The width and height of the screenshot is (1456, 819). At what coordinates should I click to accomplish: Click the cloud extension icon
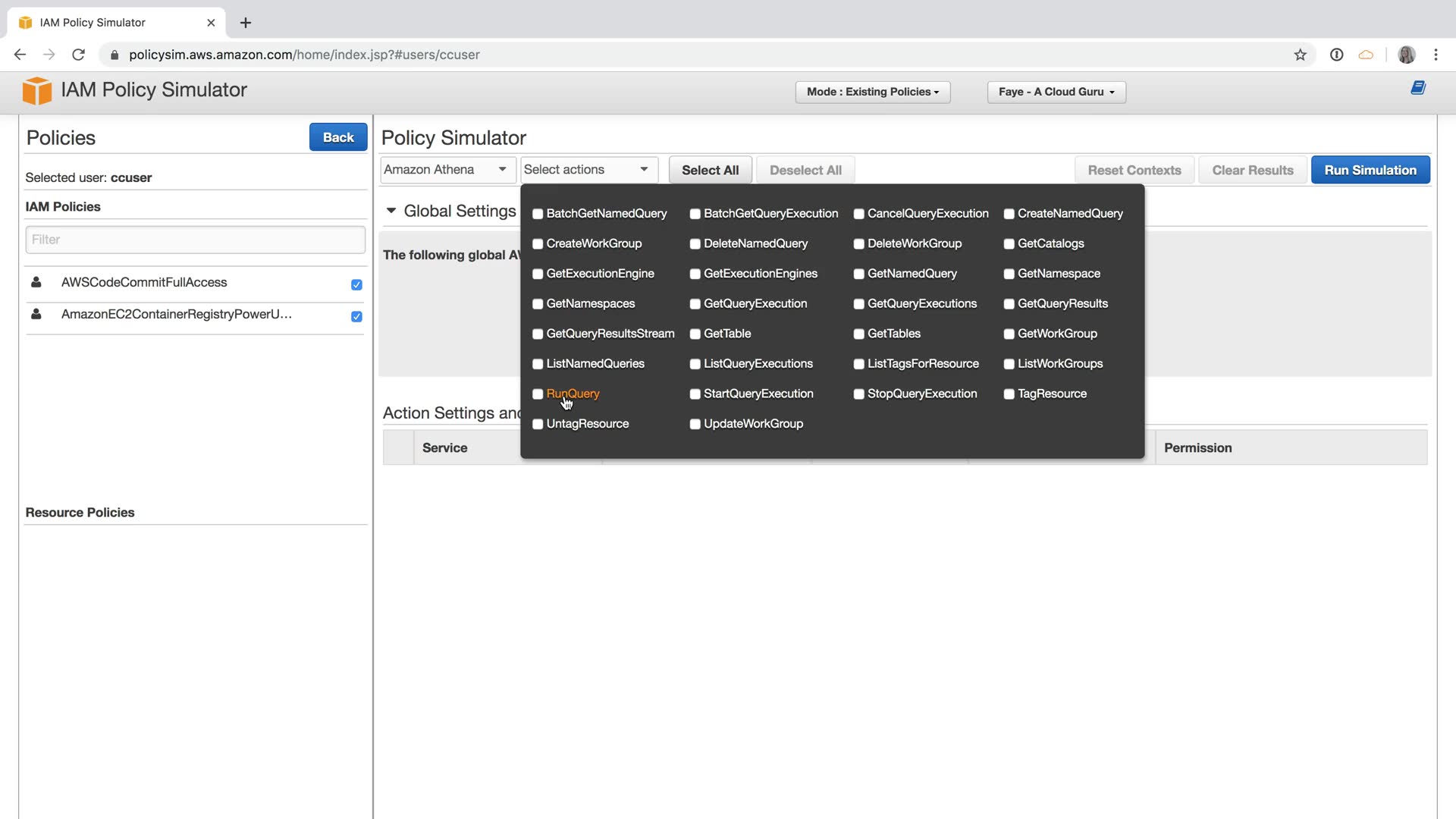[x=1366, y=55]
